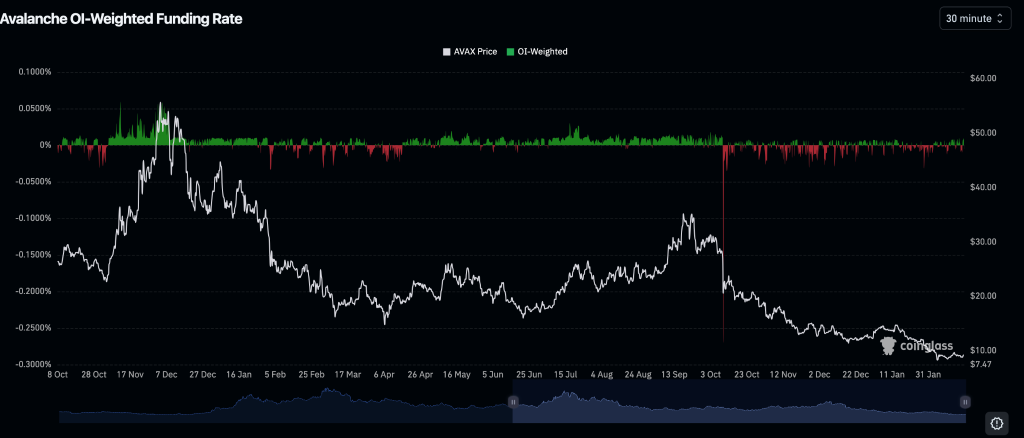Grab the left range slider handle

click(x=513, y=401)
